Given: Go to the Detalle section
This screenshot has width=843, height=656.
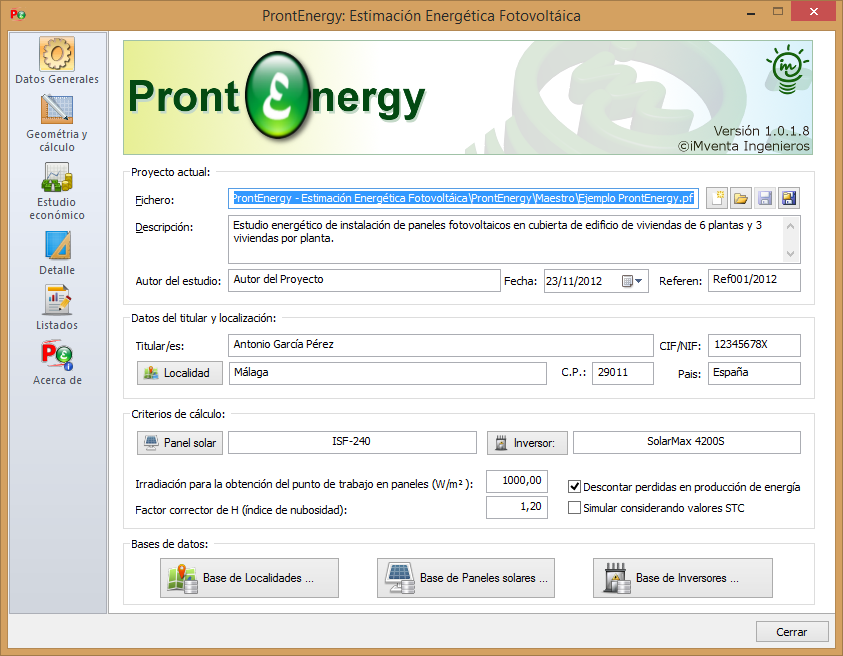Looking at the screenshot, I should tap(57, 253).
